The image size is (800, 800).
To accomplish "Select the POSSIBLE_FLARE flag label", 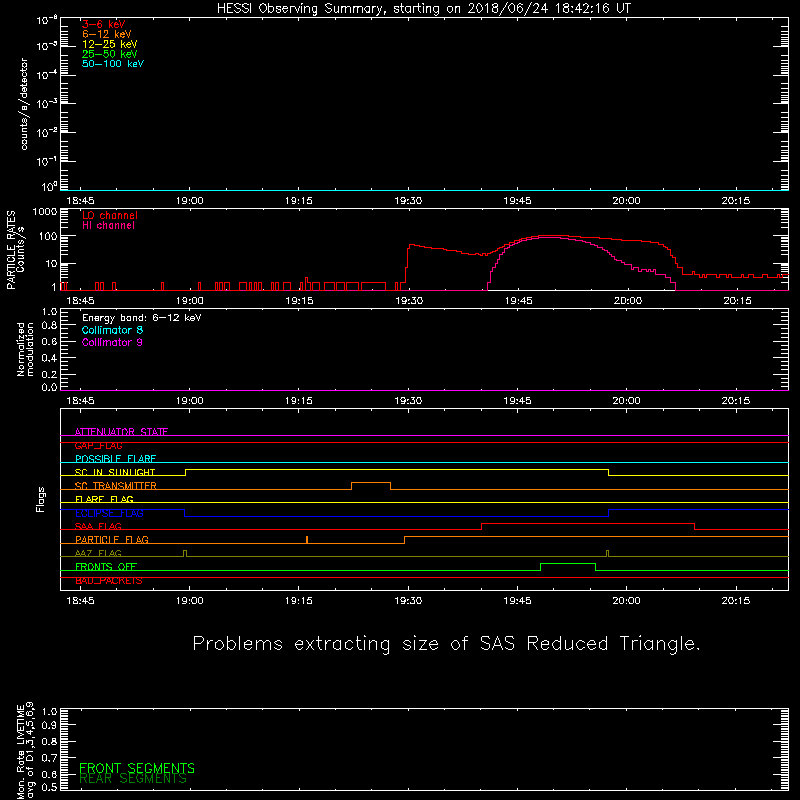I will 115,459.
